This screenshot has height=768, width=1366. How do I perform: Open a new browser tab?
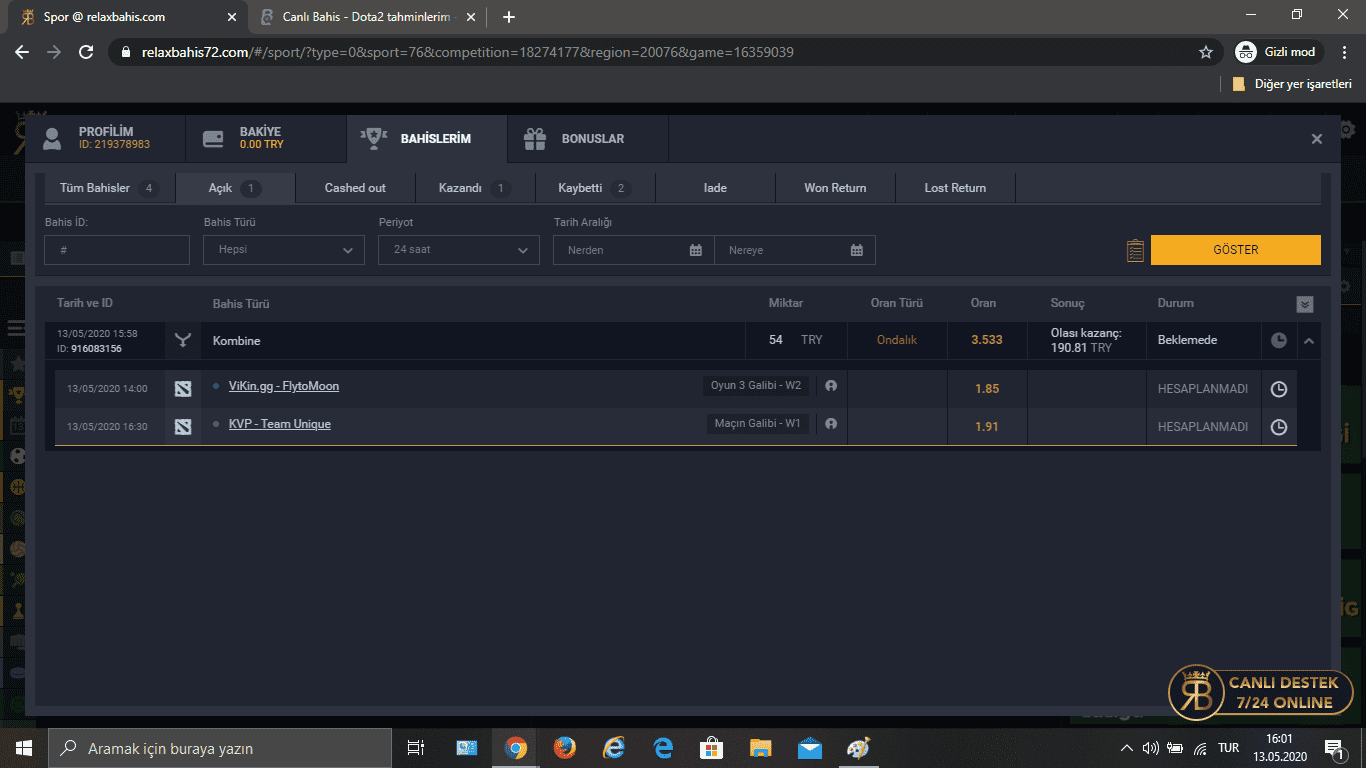509,17
